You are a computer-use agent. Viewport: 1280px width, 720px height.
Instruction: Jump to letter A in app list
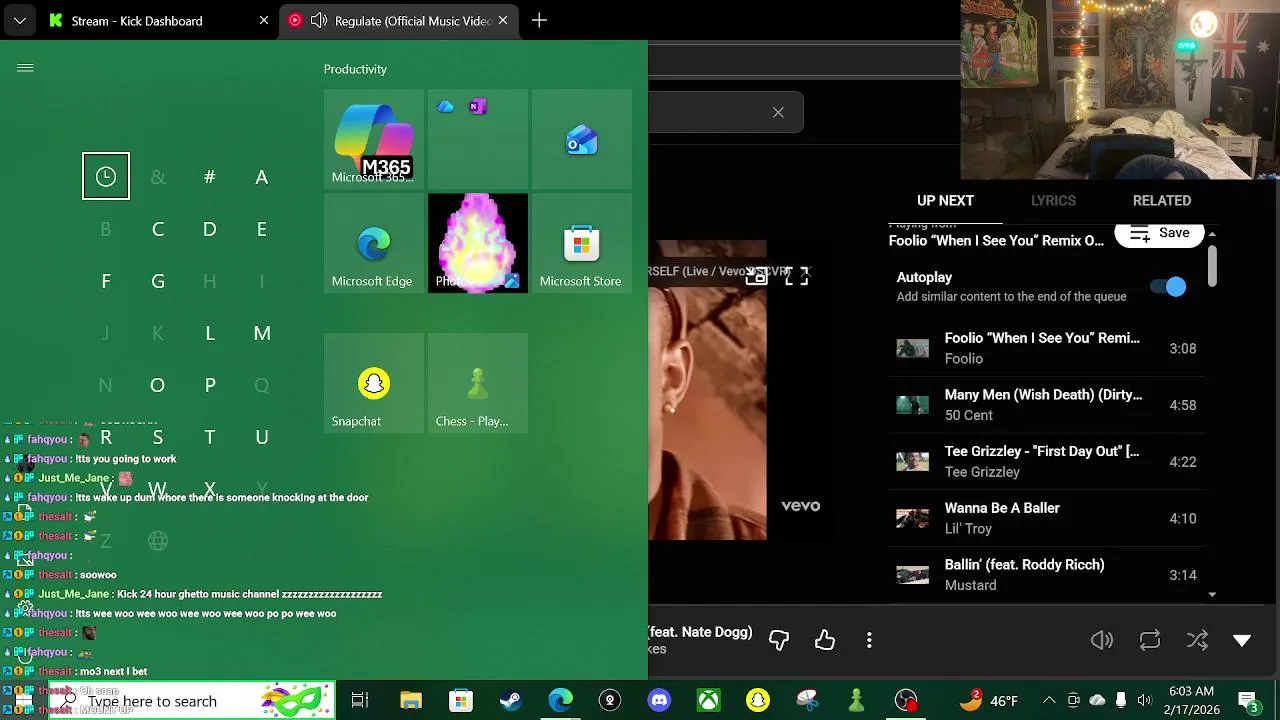click(262, 177)
